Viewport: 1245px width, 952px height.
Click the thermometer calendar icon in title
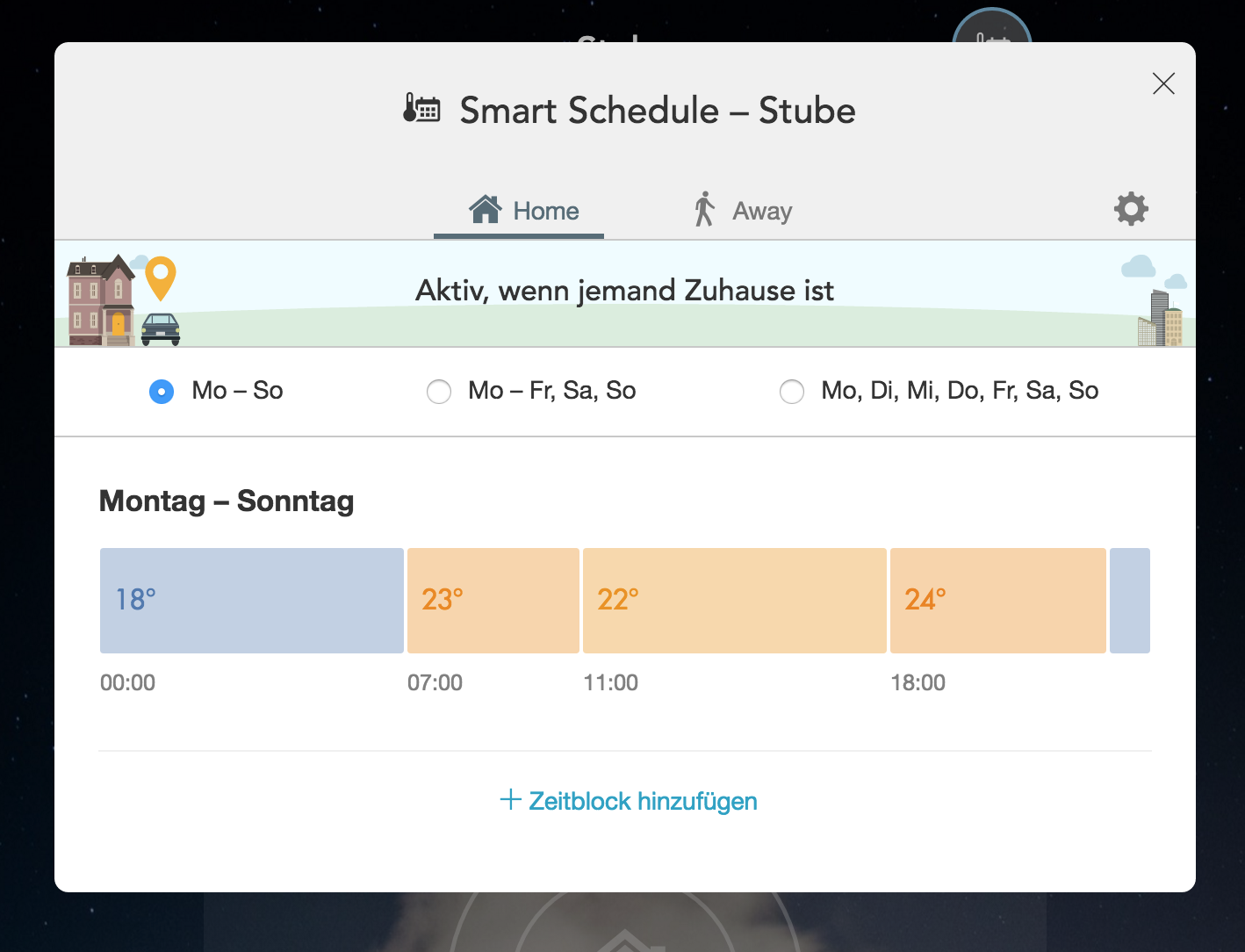[421, 109]
